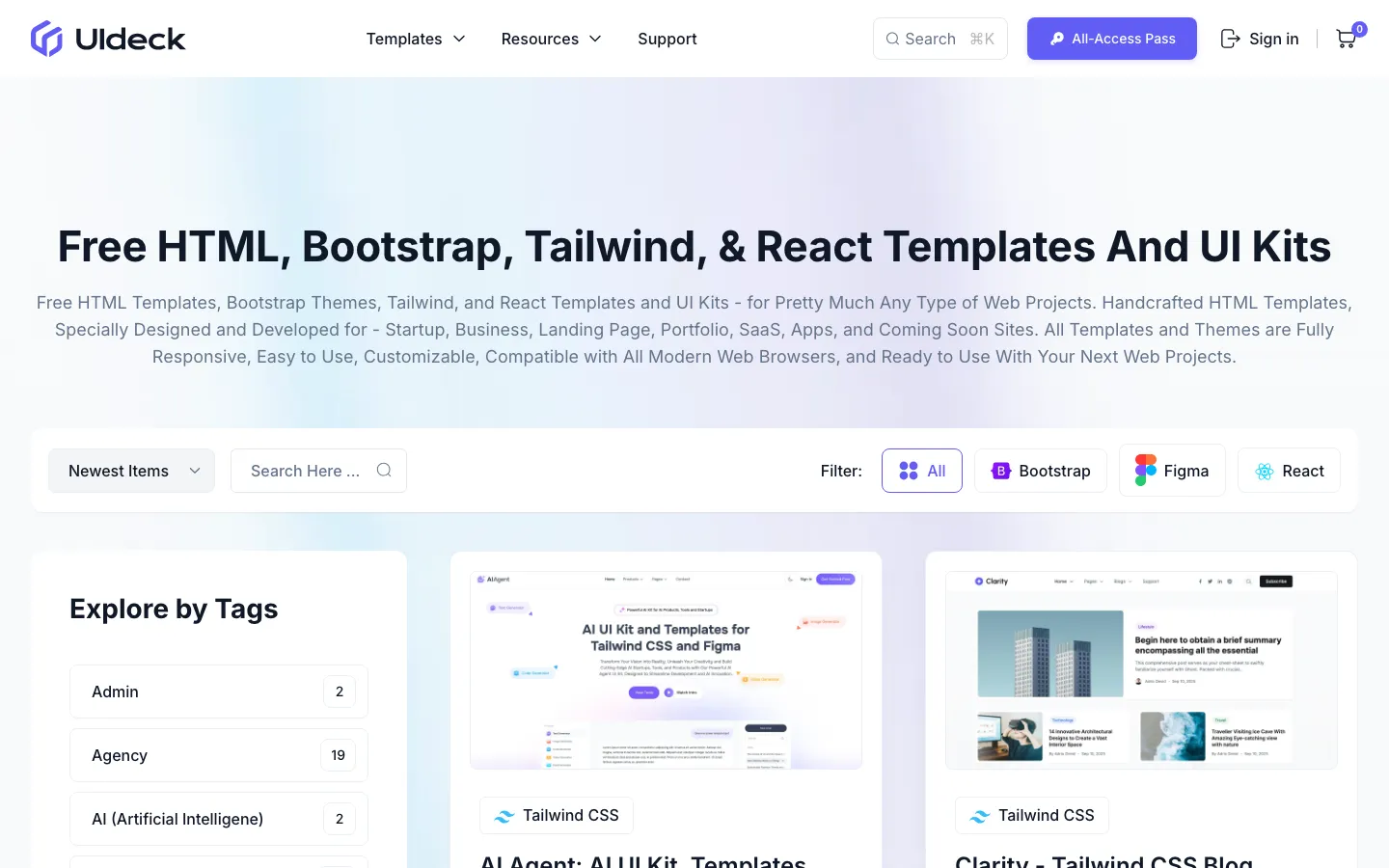This screenshot has height=868, width=1389.
Task: Click Tailwind CSS badge on AI Agent card
Action: pos(557,815)
